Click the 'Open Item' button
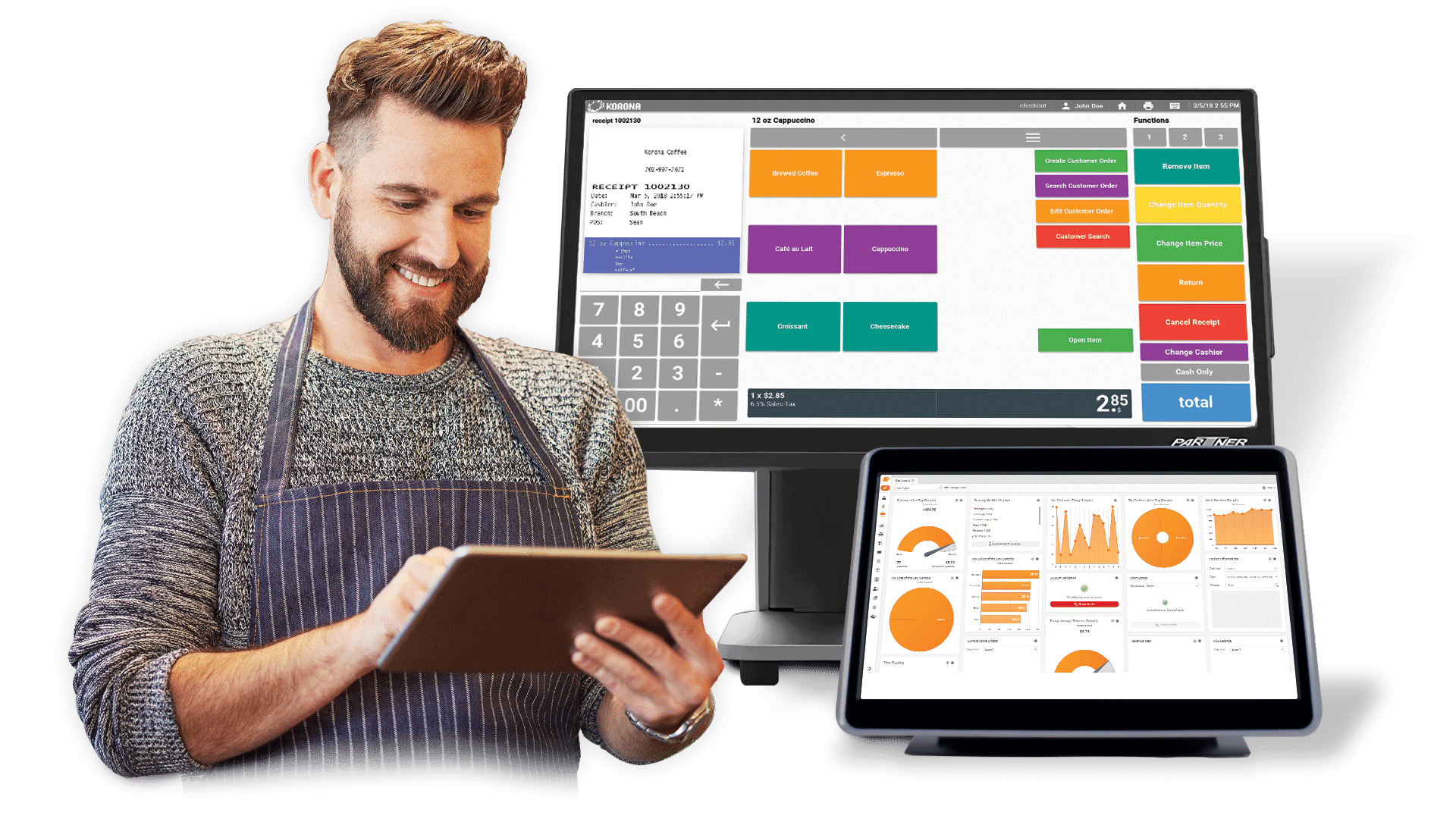1456x819 pixels. (1083, 340)
